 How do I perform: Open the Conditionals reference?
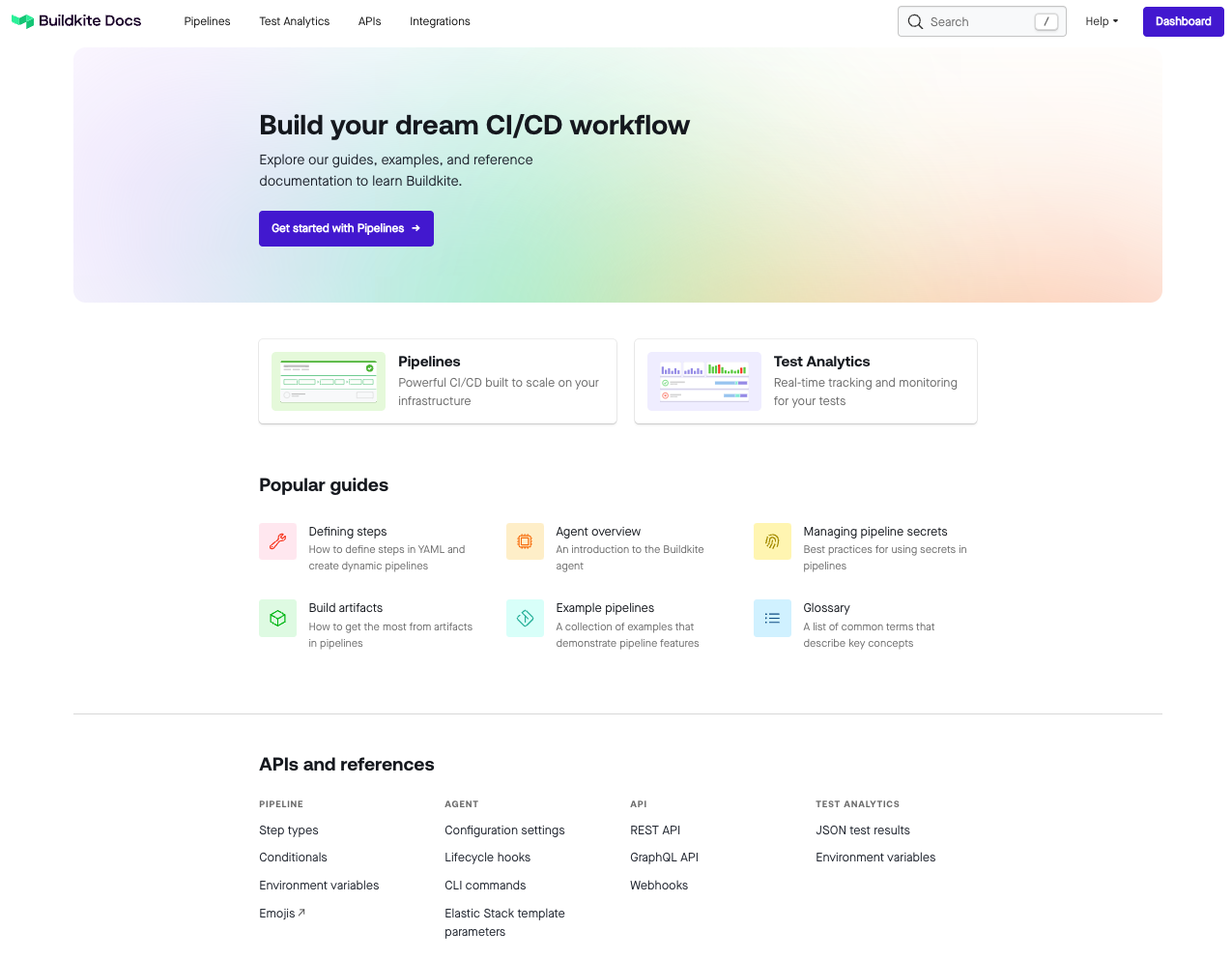tap(293, 858)
